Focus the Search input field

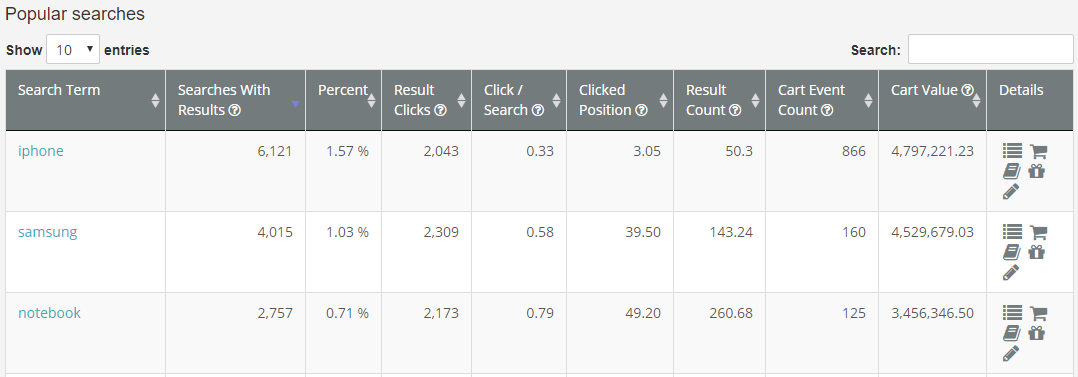(x=990, y=50)
